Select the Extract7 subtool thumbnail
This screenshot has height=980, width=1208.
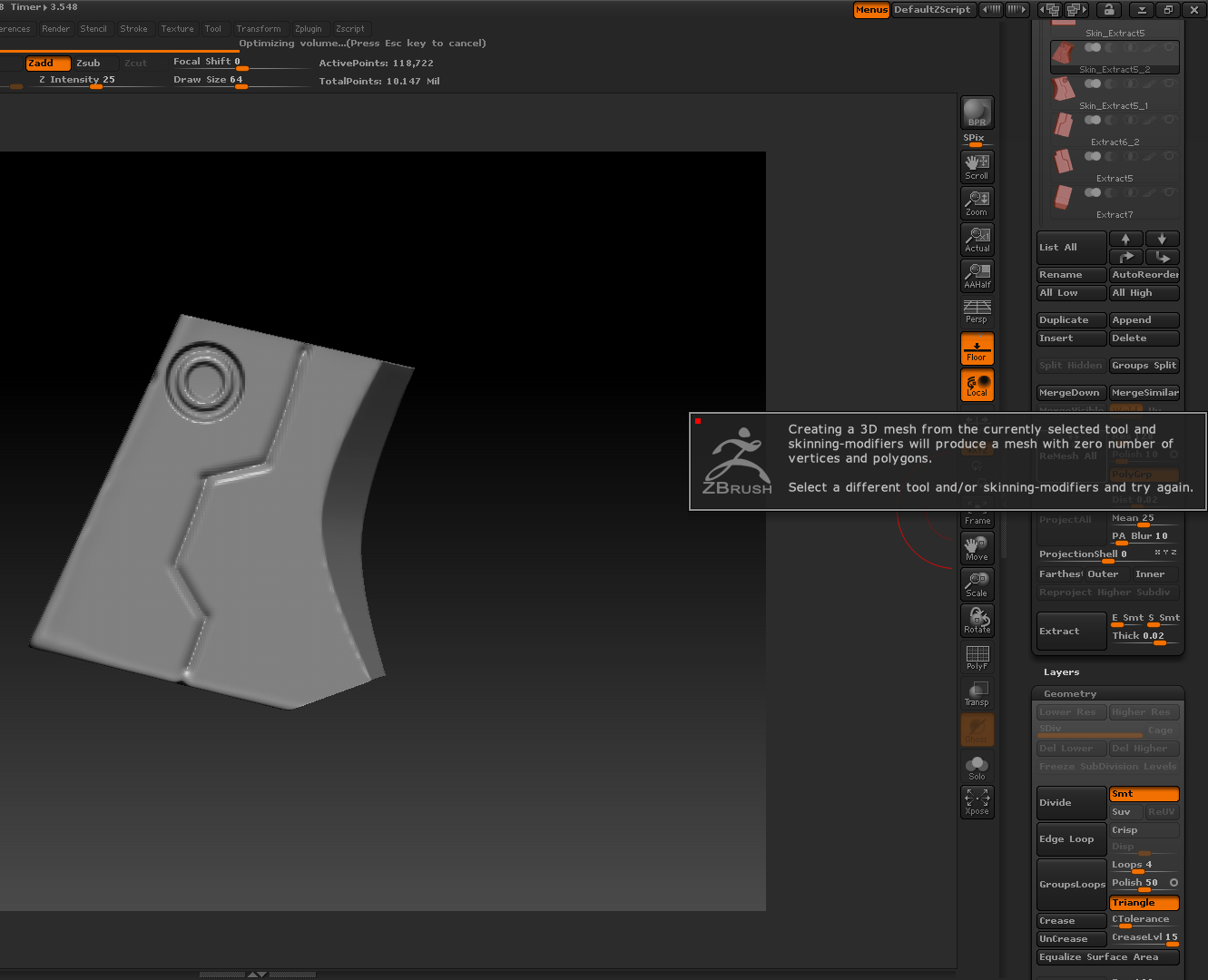(1063, 197)
